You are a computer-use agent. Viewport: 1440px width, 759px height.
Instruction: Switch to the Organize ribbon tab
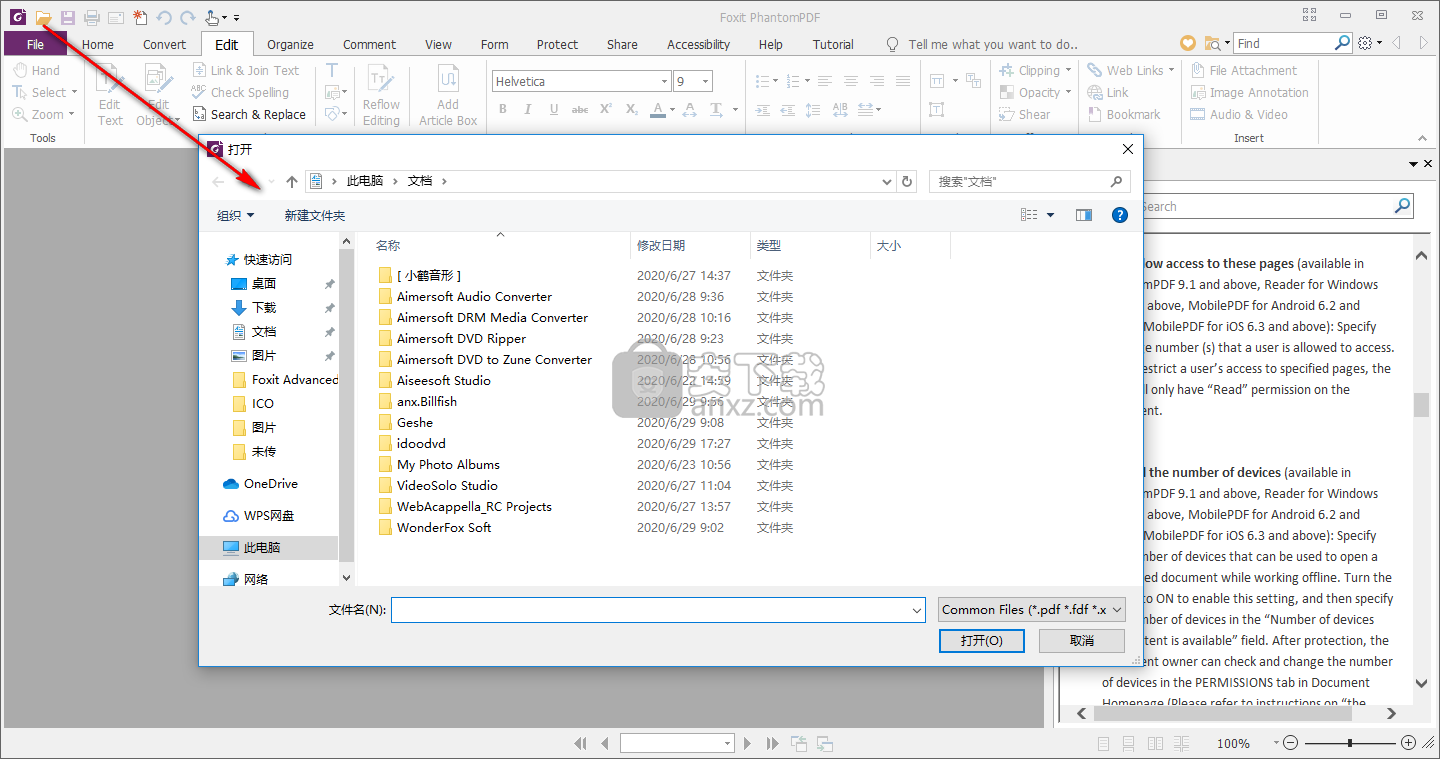point(290,44)
